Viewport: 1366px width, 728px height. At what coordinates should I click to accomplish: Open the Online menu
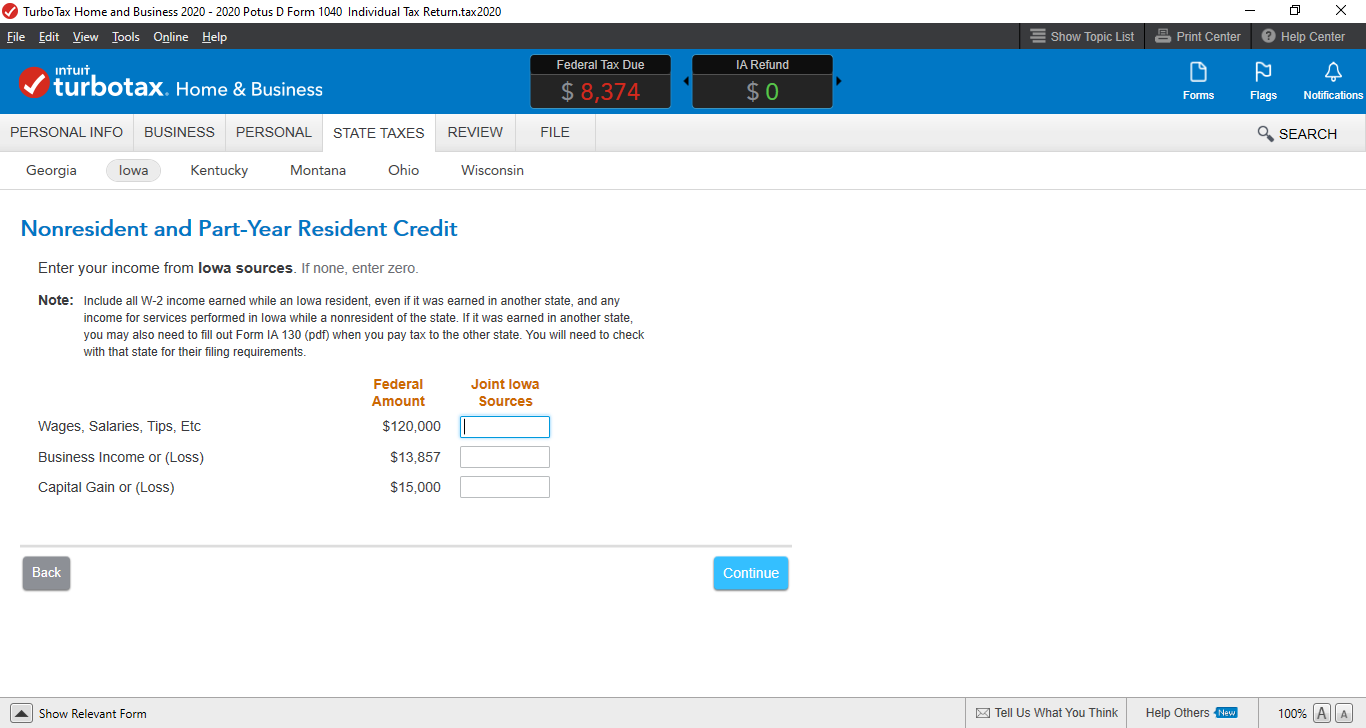[171, 37]
